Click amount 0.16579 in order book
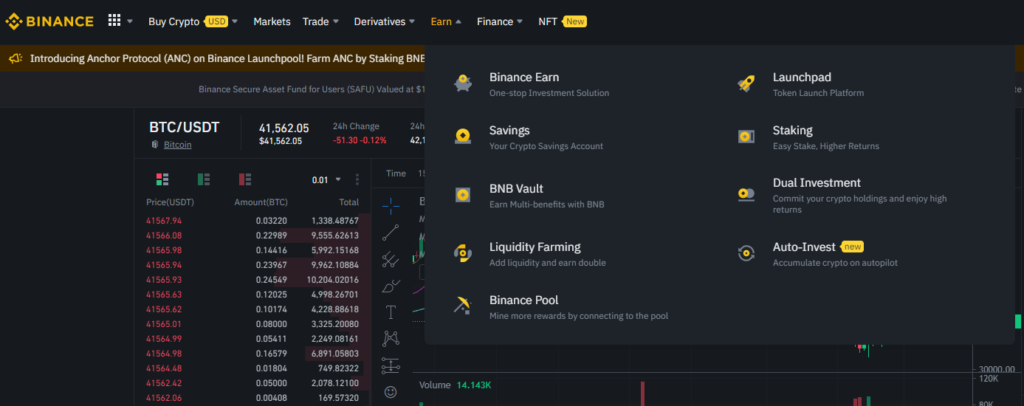The image size is (1024, 406). [271, 354]
